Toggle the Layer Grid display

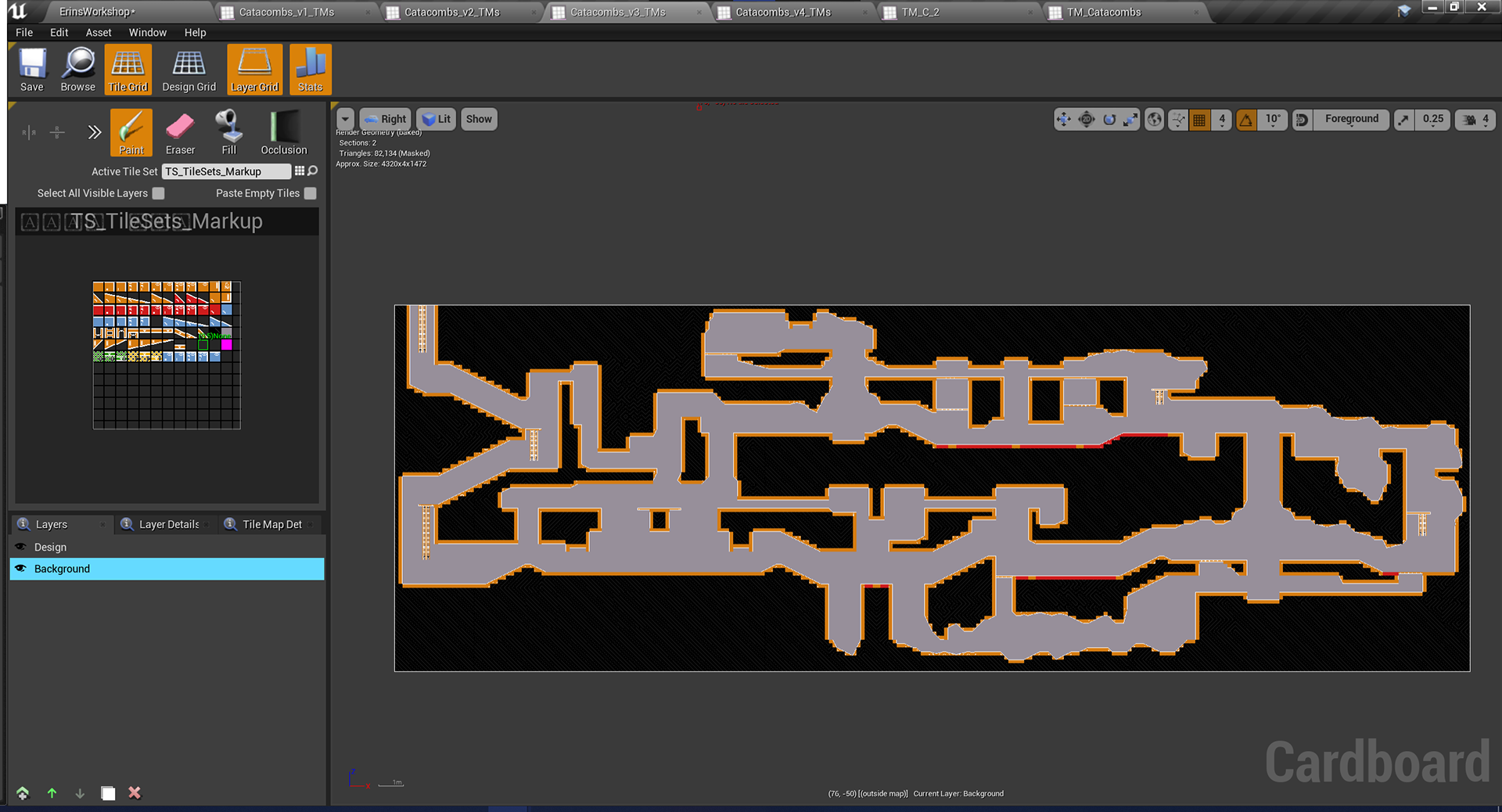coord(255,70)
